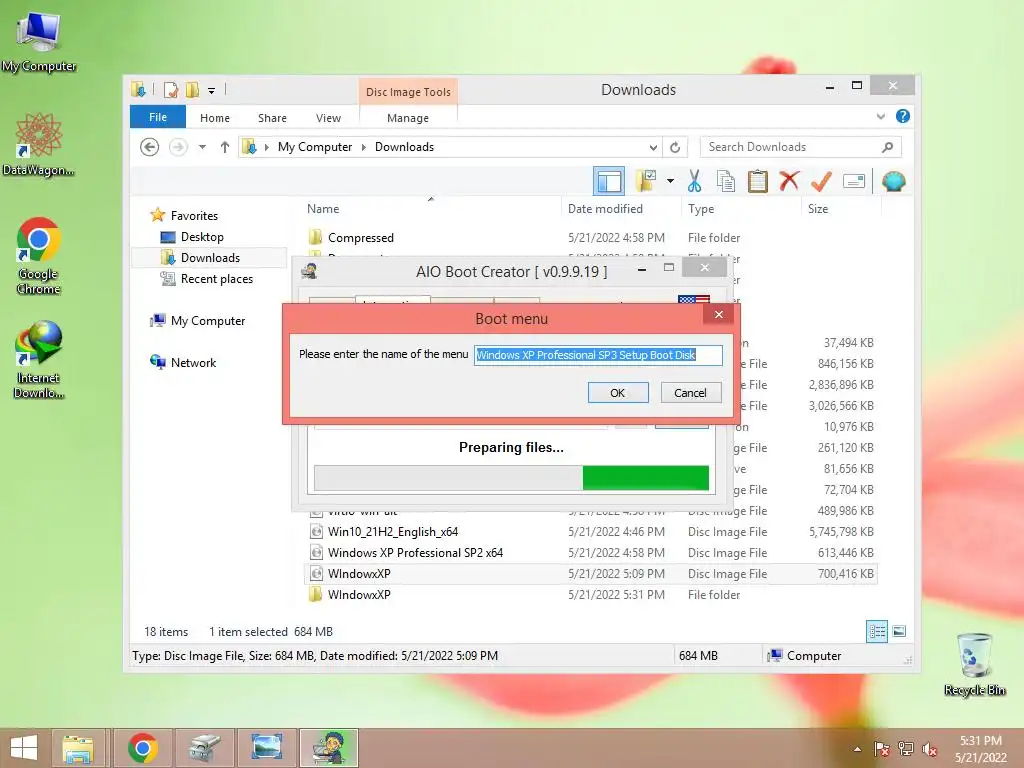Click the New folder icon in title bar
Screen dimensions: 1024x768
pos(192,90)
